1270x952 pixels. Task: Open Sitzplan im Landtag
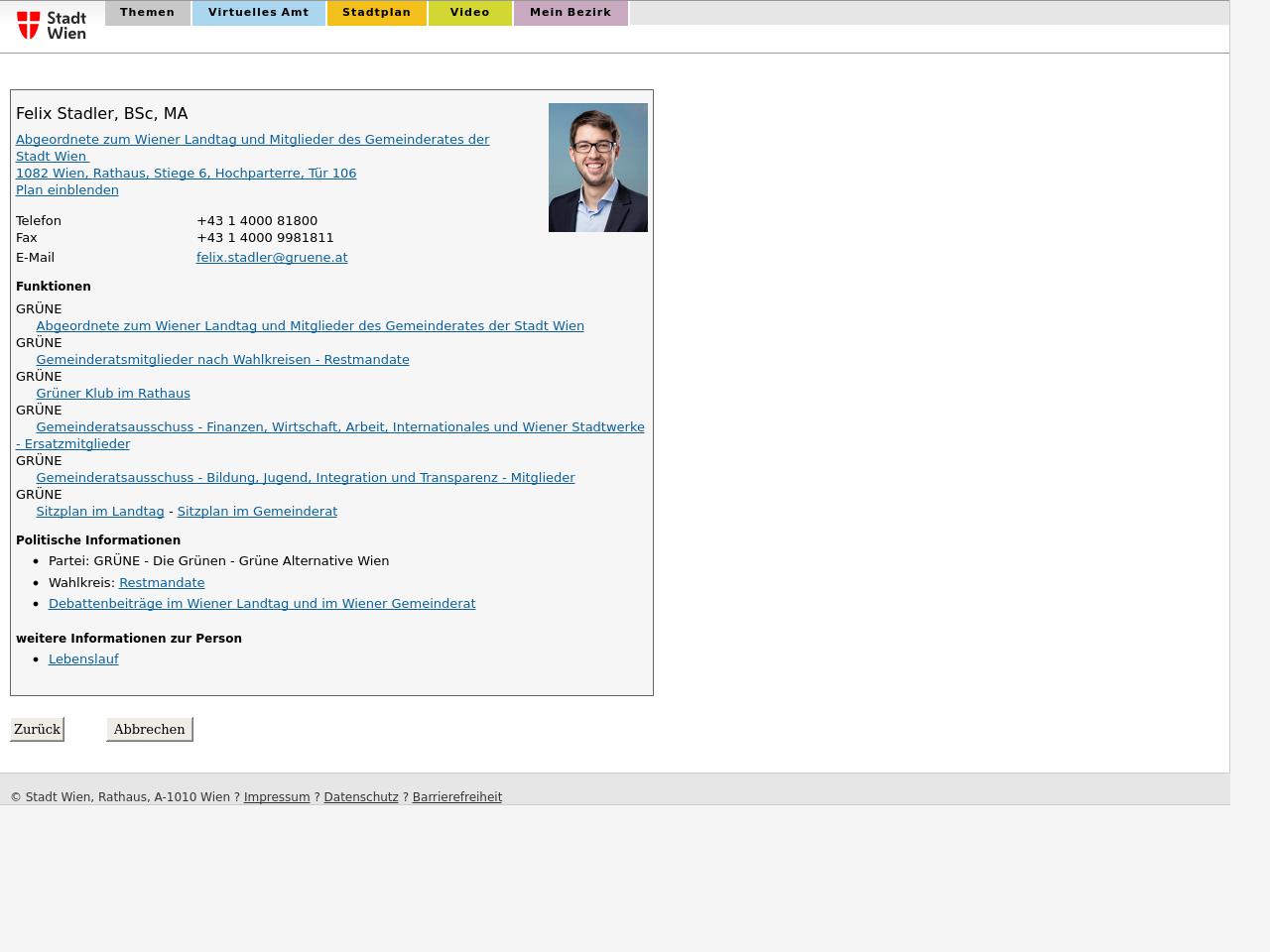tap(100, 511)
